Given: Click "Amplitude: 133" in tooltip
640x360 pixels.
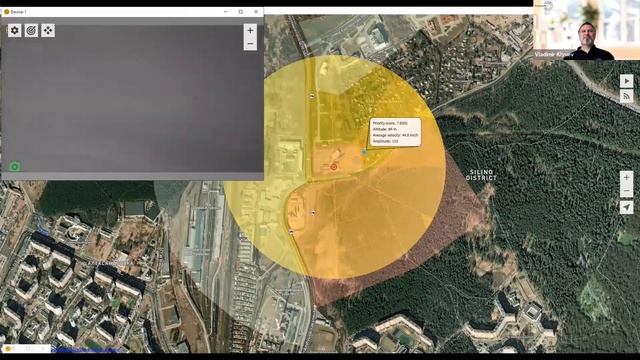Looking at the screenshot, I should coord(385,141).
